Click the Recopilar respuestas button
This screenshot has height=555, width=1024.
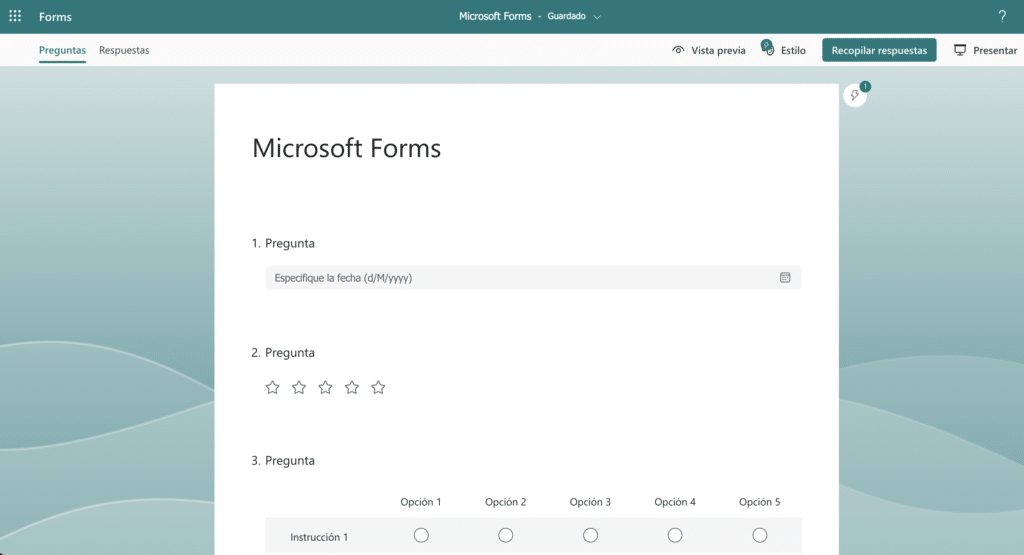coord(879,50)
